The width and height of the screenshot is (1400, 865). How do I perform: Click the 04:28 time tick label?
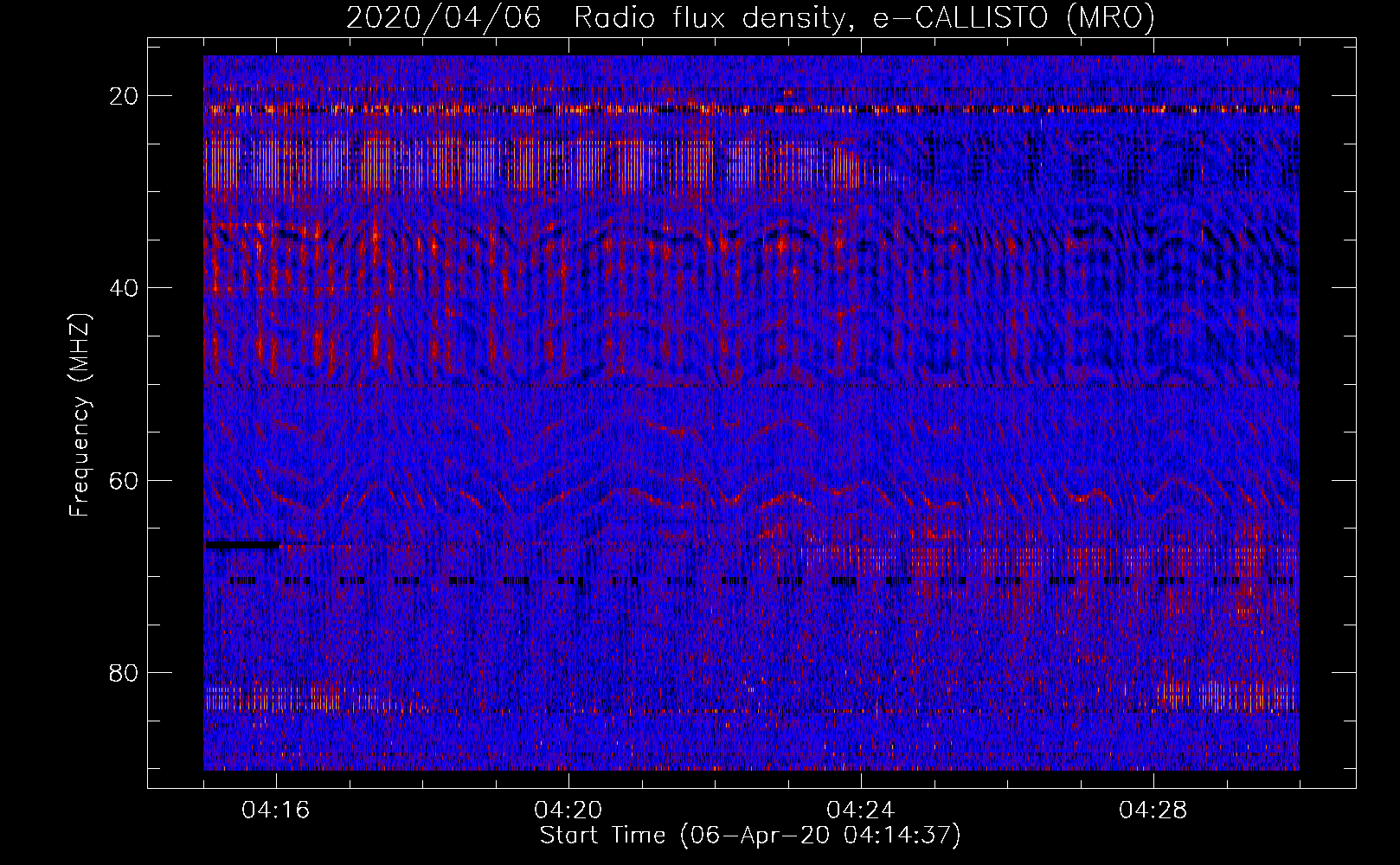[1153, 811]
